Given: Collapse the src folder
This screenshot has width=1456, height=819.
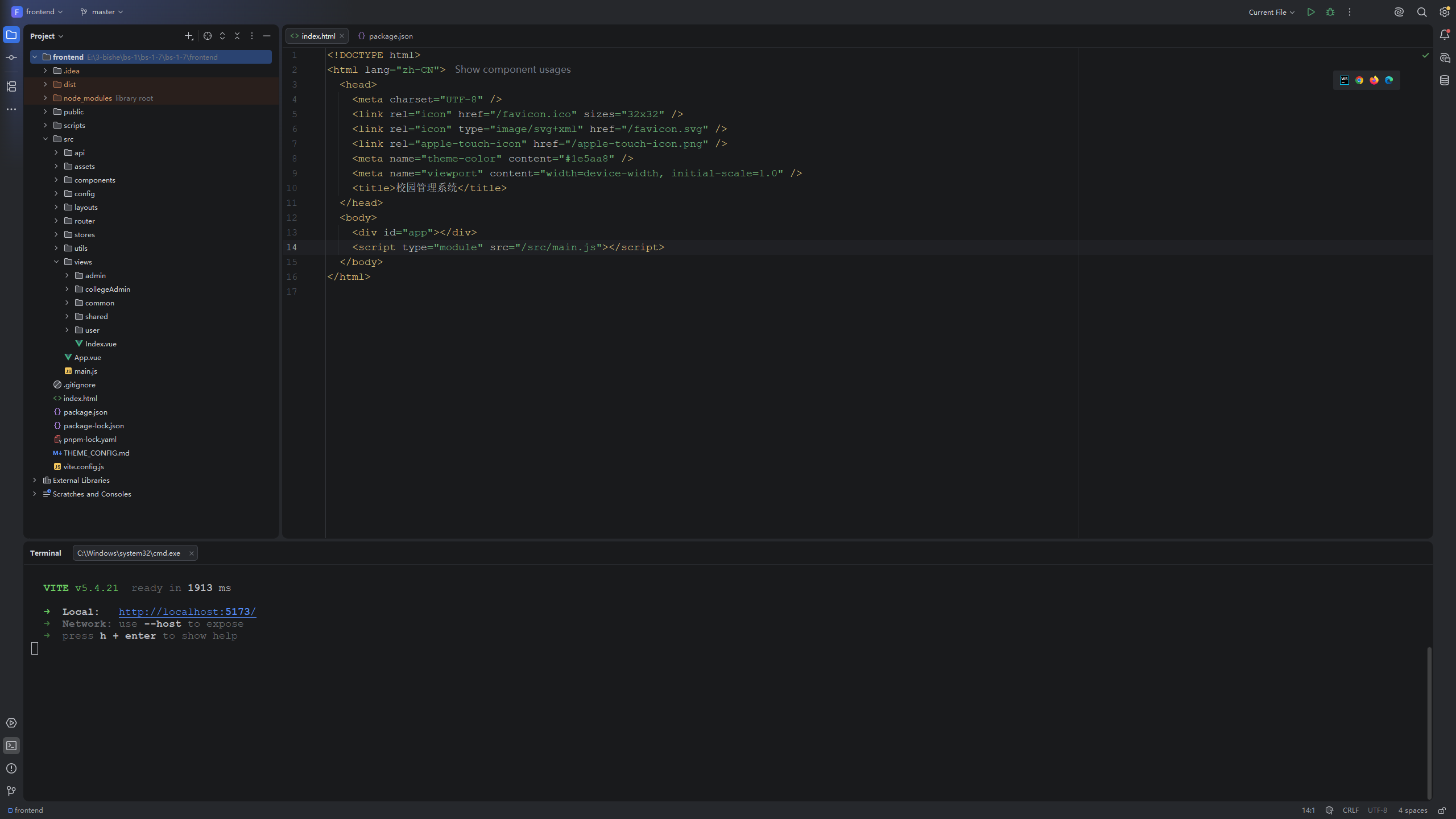Looking at the screenshot, I should pos(45,139).
